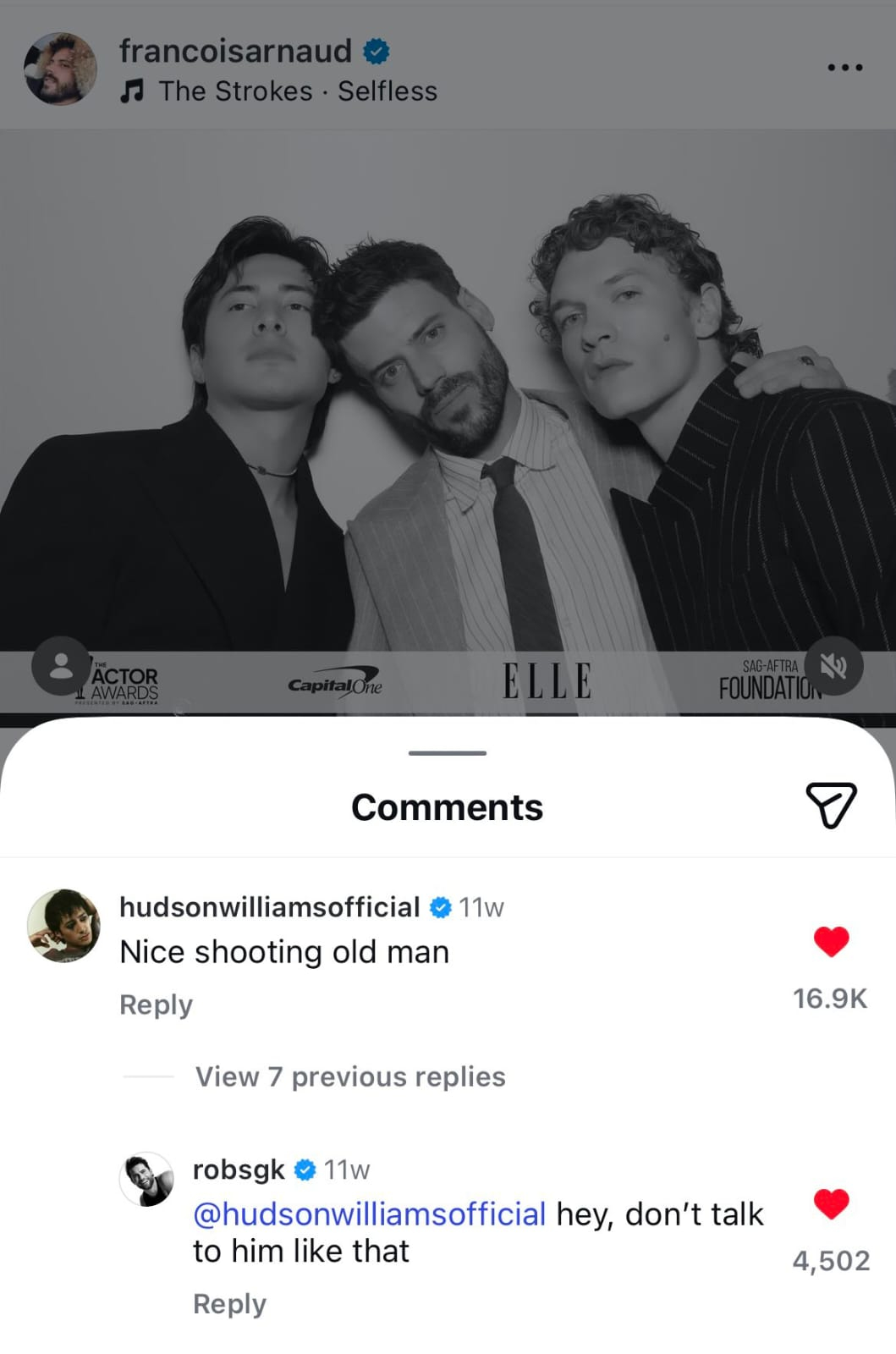Open hudsonwilliamsofficial's avatar
Screen dimensions: 896x1354
click(x=63, y=926)
